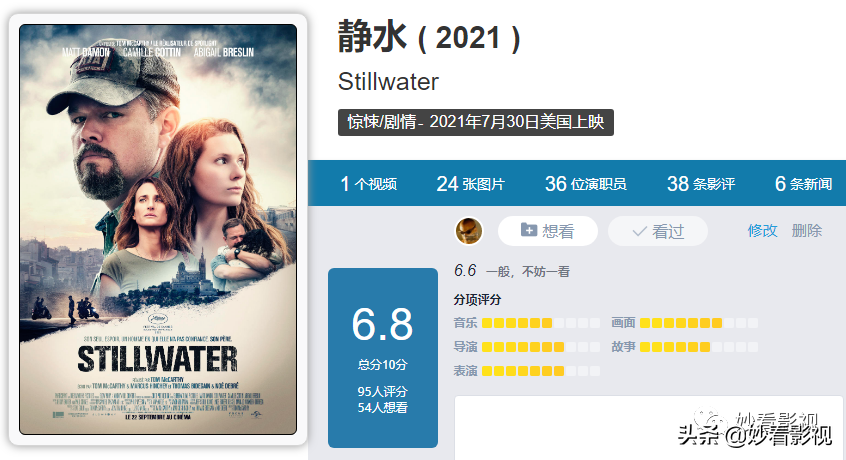The image size is (846, 460).
Task: Open the 38 条影评 tab
Action: tap(701, 184)
